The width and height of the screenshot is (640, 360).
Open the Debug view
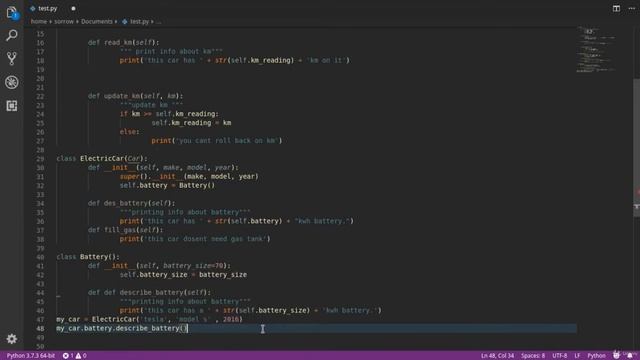[11, 82]
